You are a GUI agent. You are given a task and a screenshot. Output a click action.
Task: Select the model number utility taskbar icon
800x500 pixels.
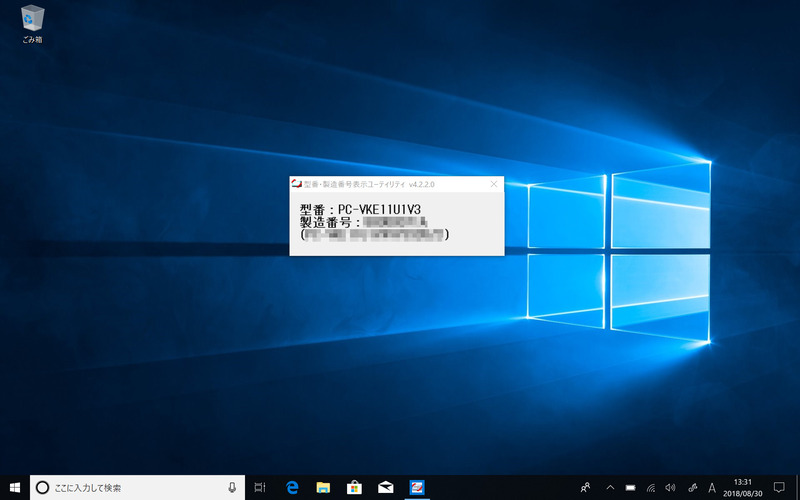coord(417,488)
